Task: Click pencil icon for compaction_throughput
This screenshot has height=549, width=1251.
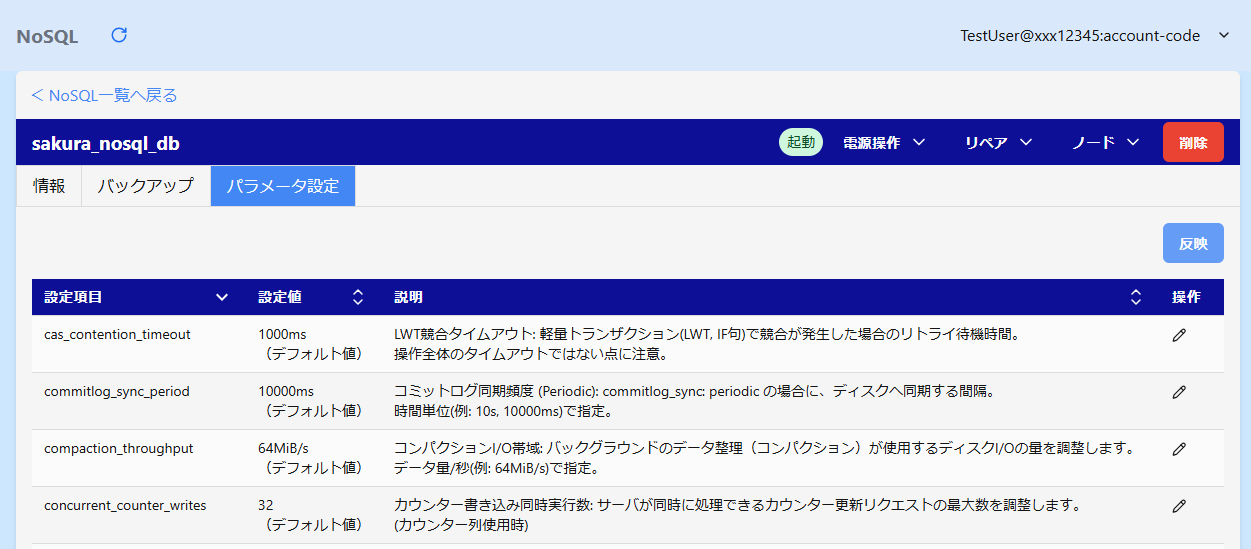Action: (x=1179, y=449)
